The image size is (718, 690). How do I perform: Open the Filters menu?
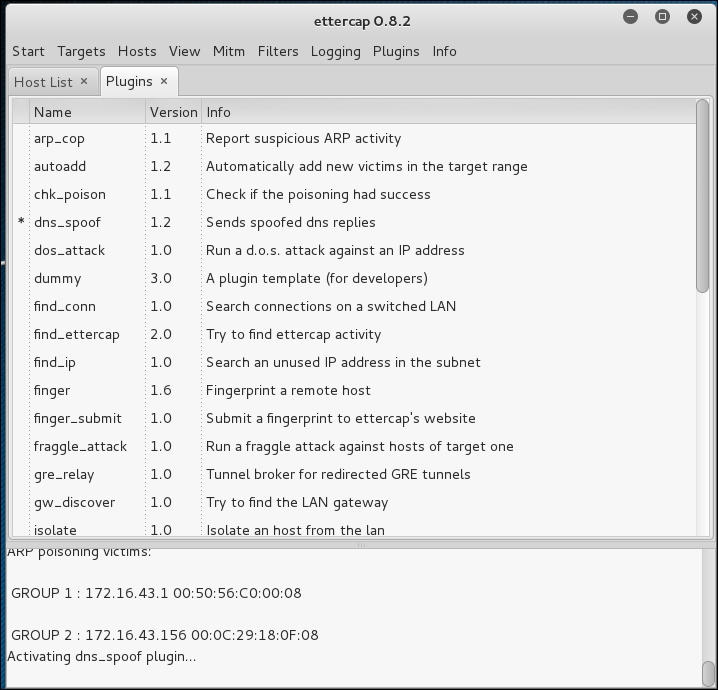coord(278,51)
